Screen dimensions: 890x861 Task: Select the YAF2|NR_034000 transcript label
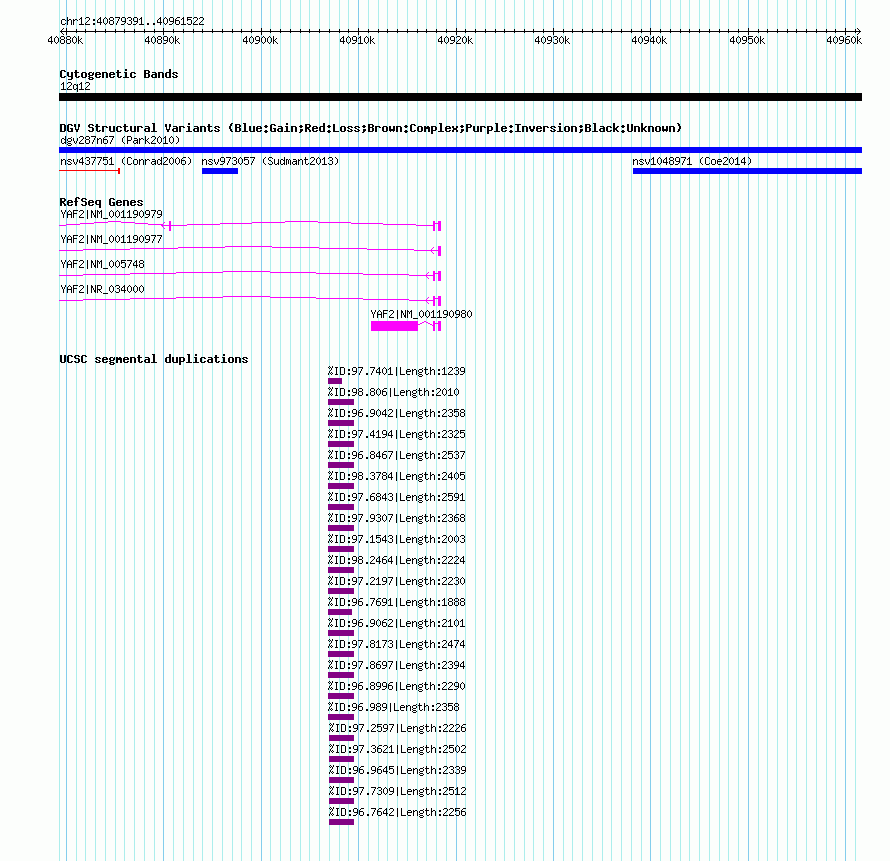[x=102, y=289]
